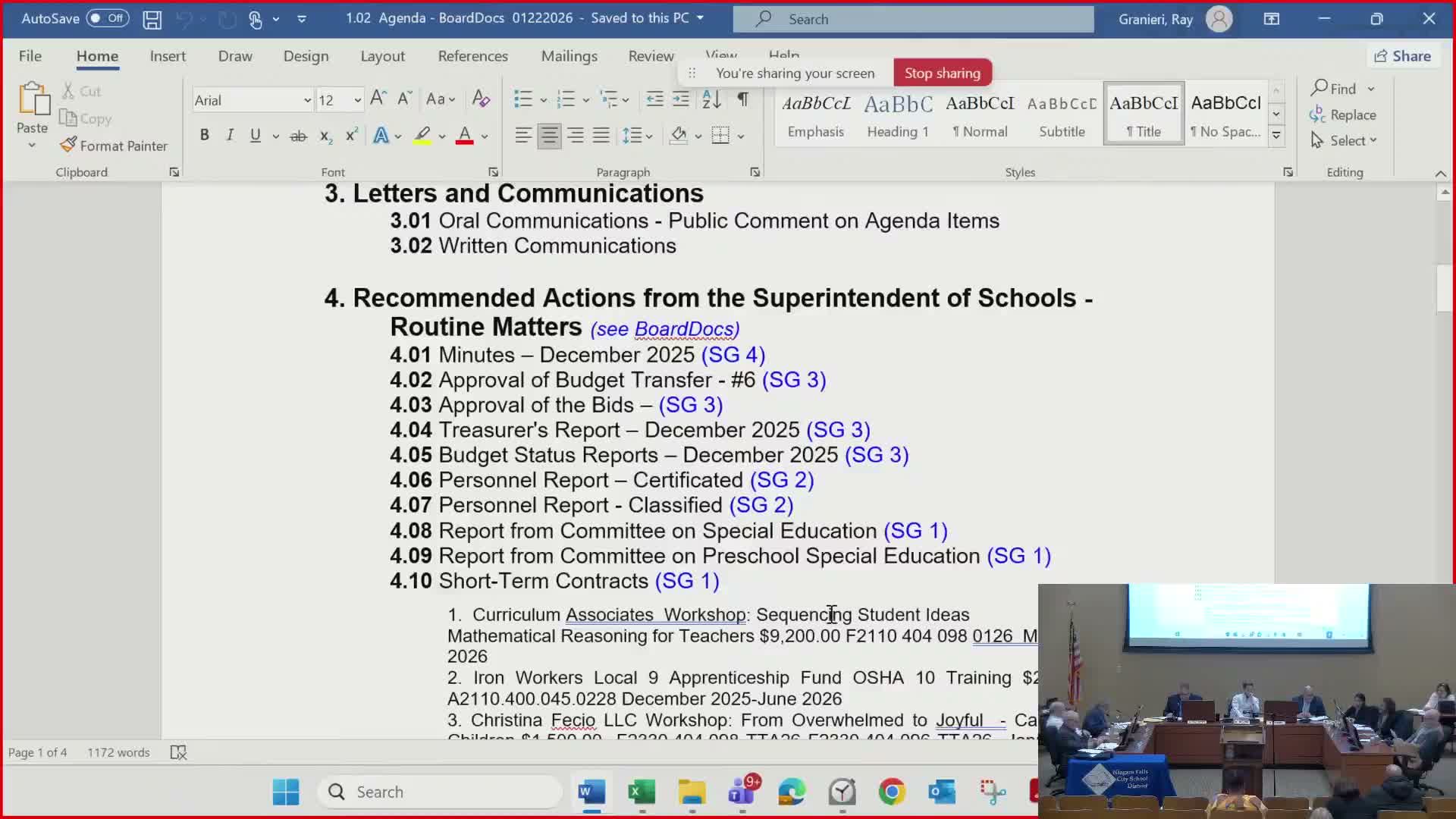This screenshot has width=1456, height=819.
Task: Click the Format Painter brush icon
Action: coord(68,145)
